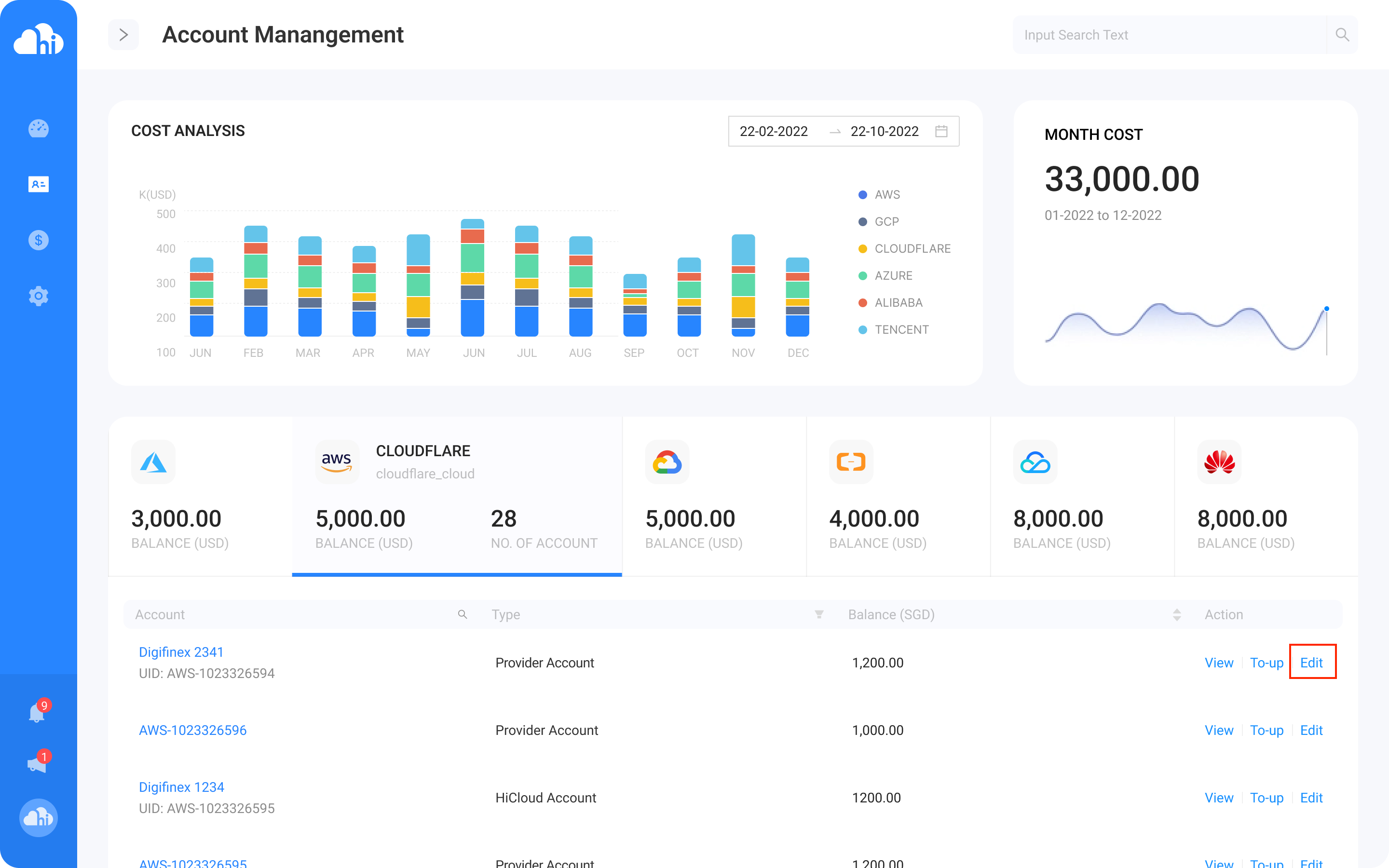Viewport: 1389px width, 868px height.
Task: Click Edit for Digifinex 2341
Action: point(1311,663)
